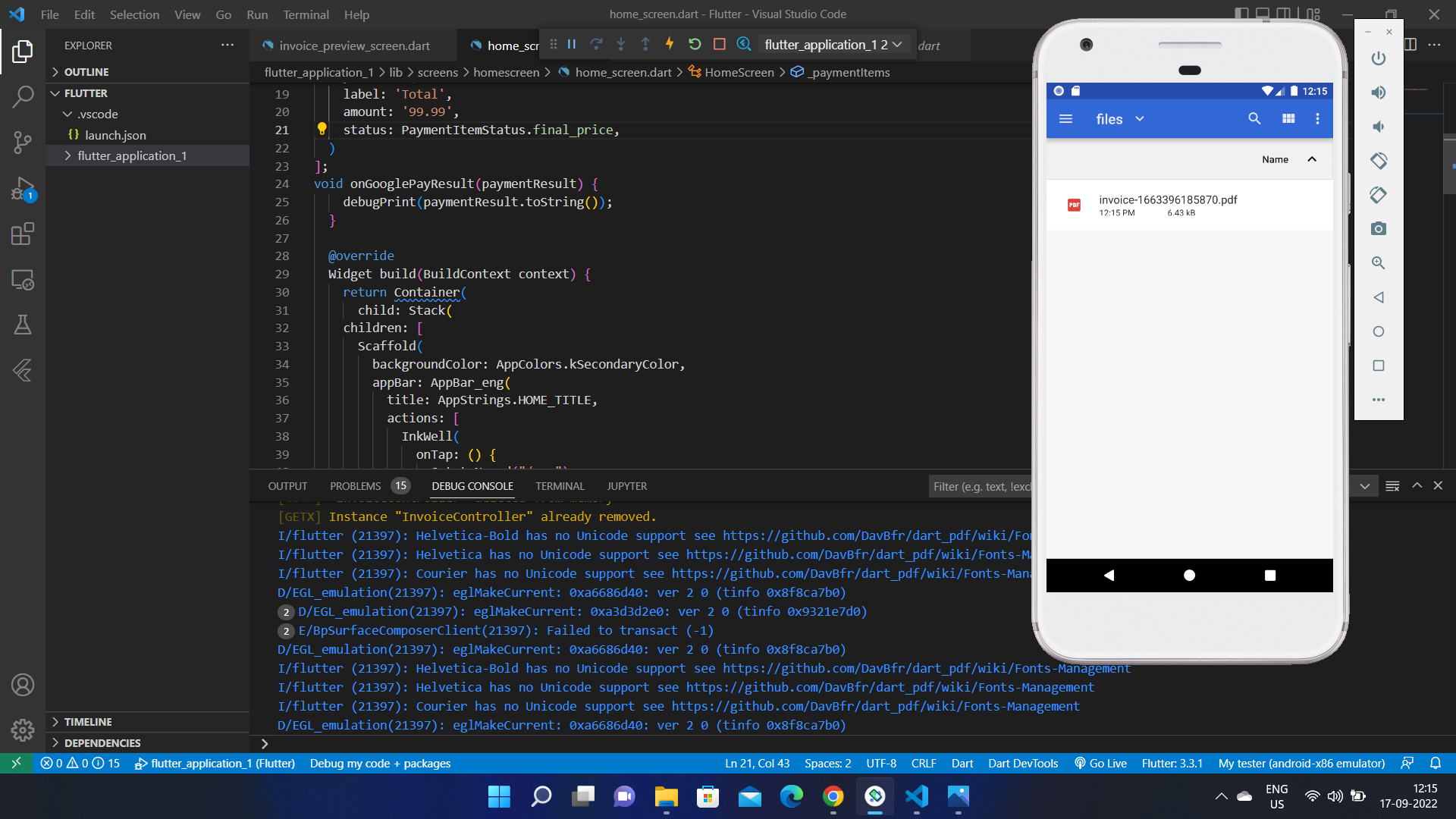1456x819 pixels.
Task: Open the Run and Debug view
Action: (x=23, y=188)
